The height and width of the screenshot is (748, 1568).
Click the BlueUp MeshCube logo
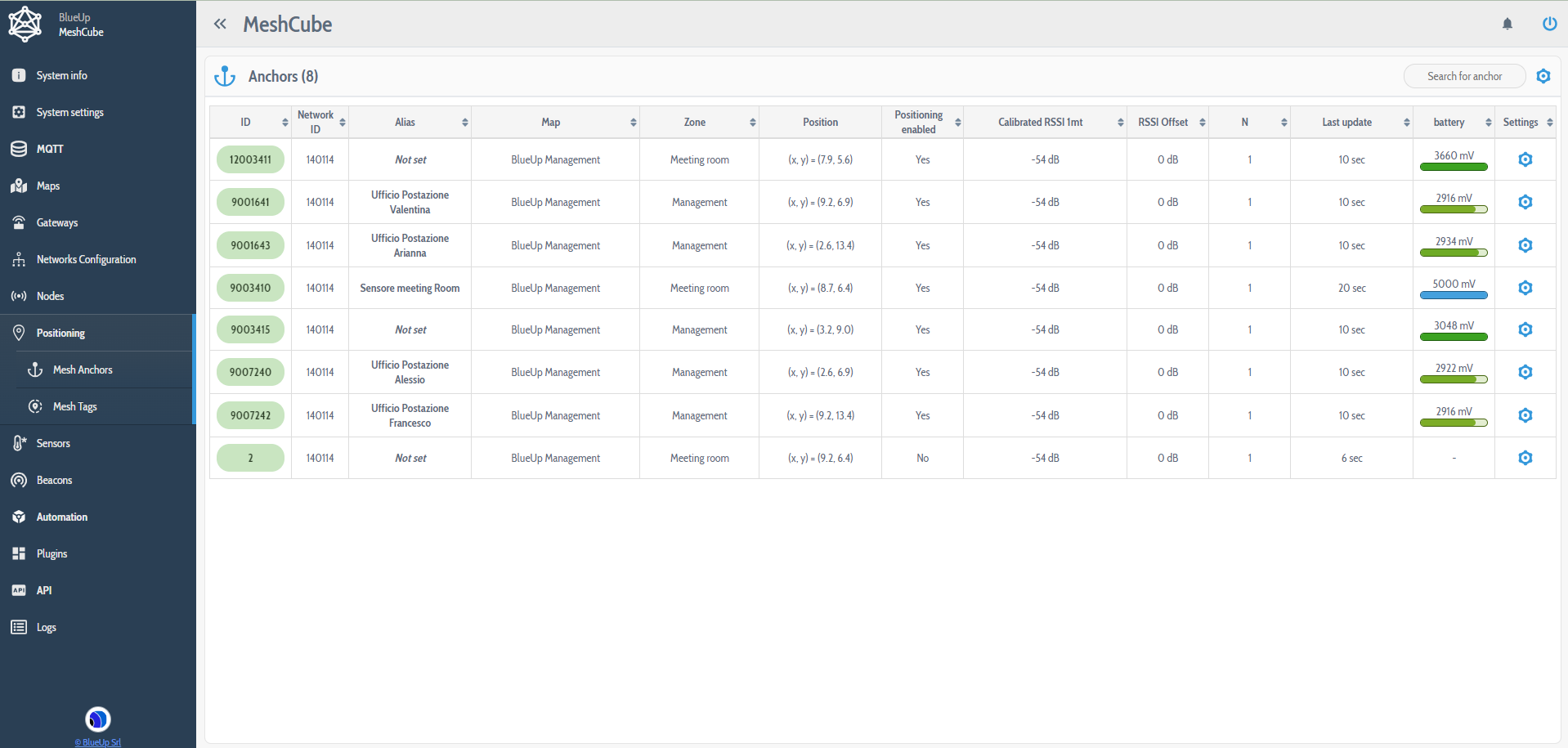tap(25, 25)
